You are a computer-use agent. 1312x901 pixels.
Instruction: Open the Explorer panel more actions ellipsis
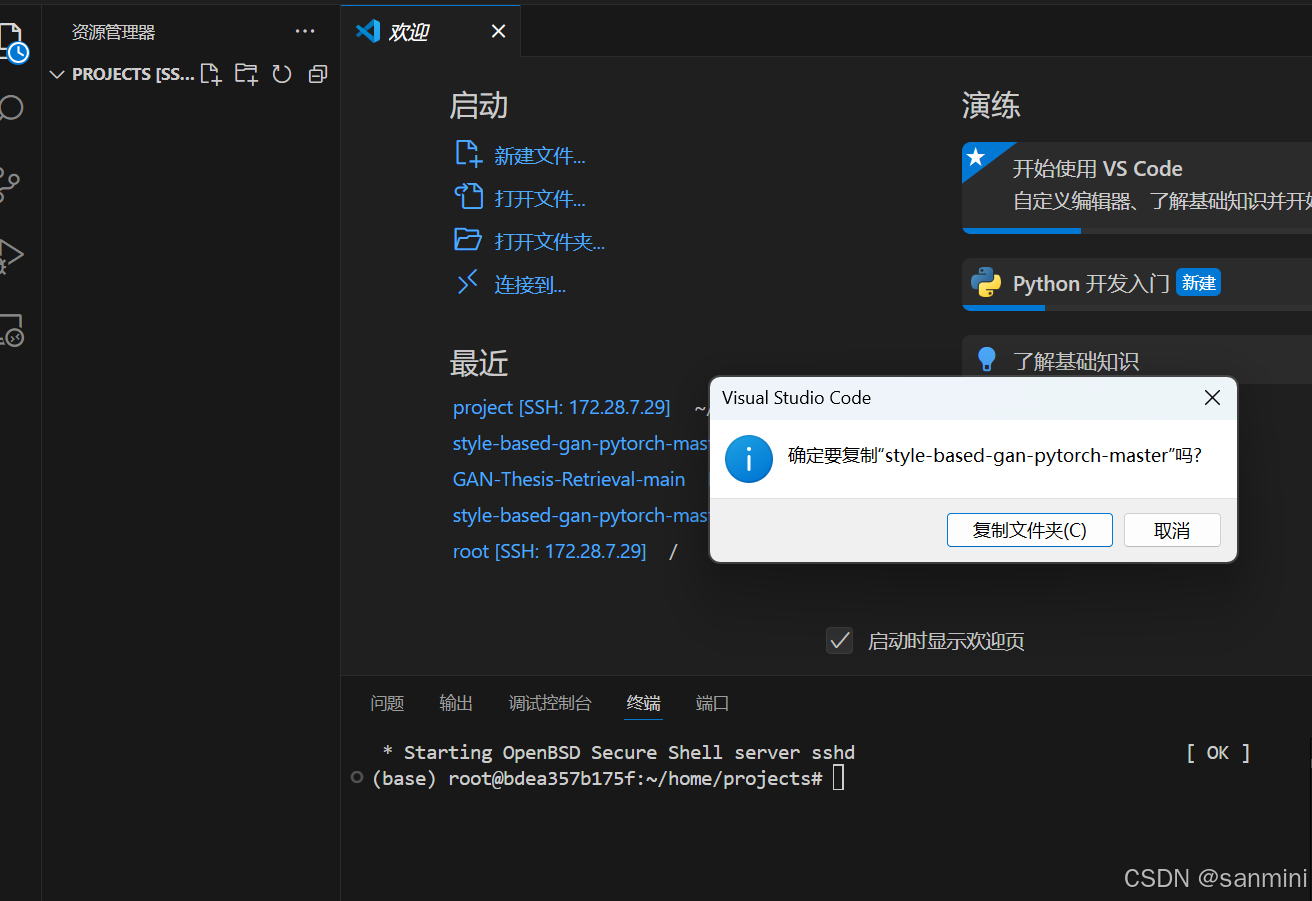[305, 32]
